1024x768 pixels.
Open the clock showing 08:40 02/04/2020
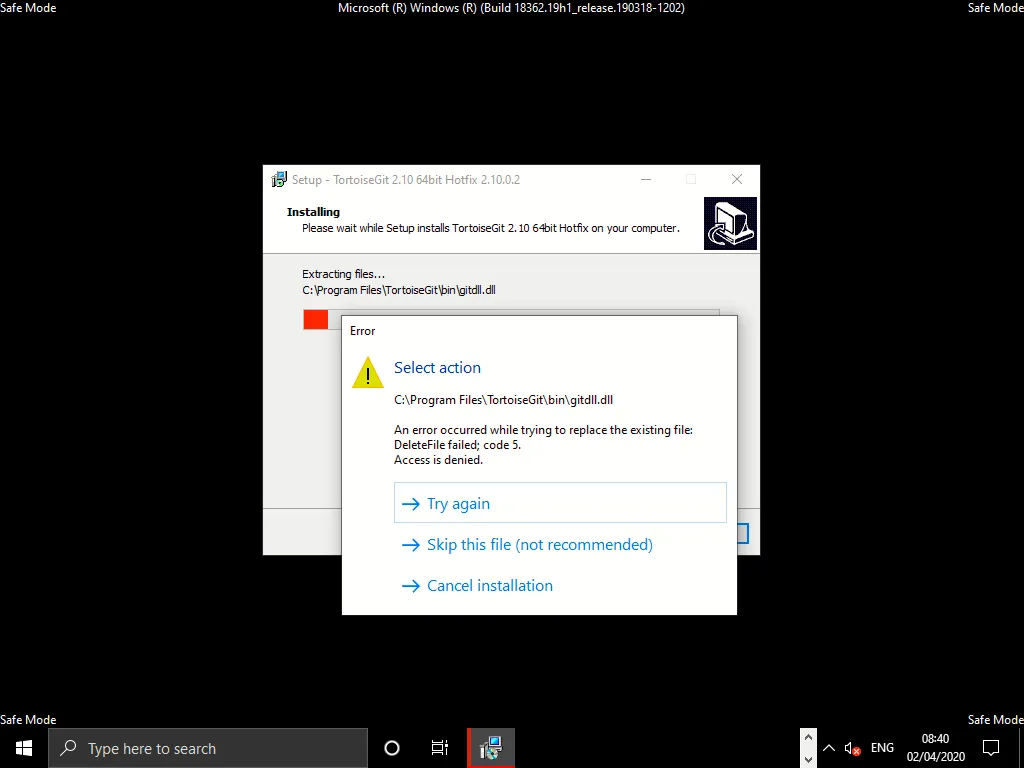click(x=935, y=748)
